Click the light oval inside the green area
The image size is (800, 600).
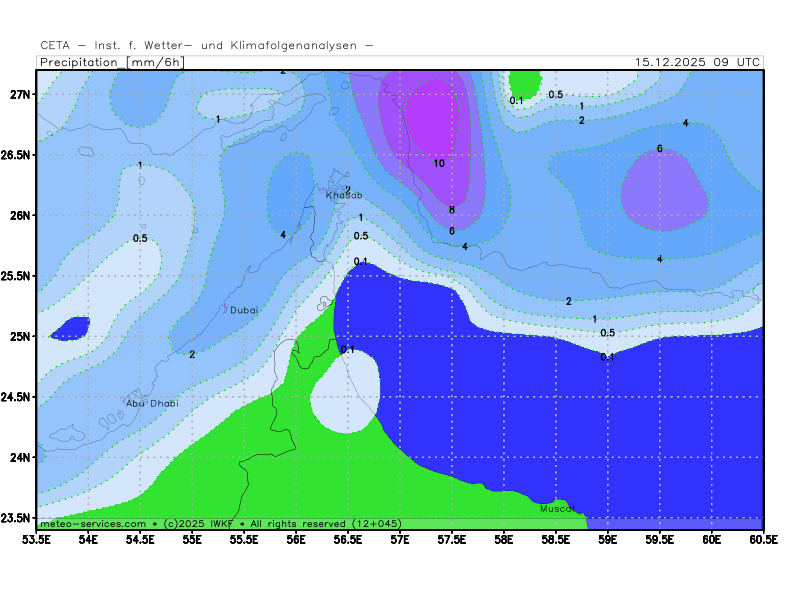pos(346,395)
